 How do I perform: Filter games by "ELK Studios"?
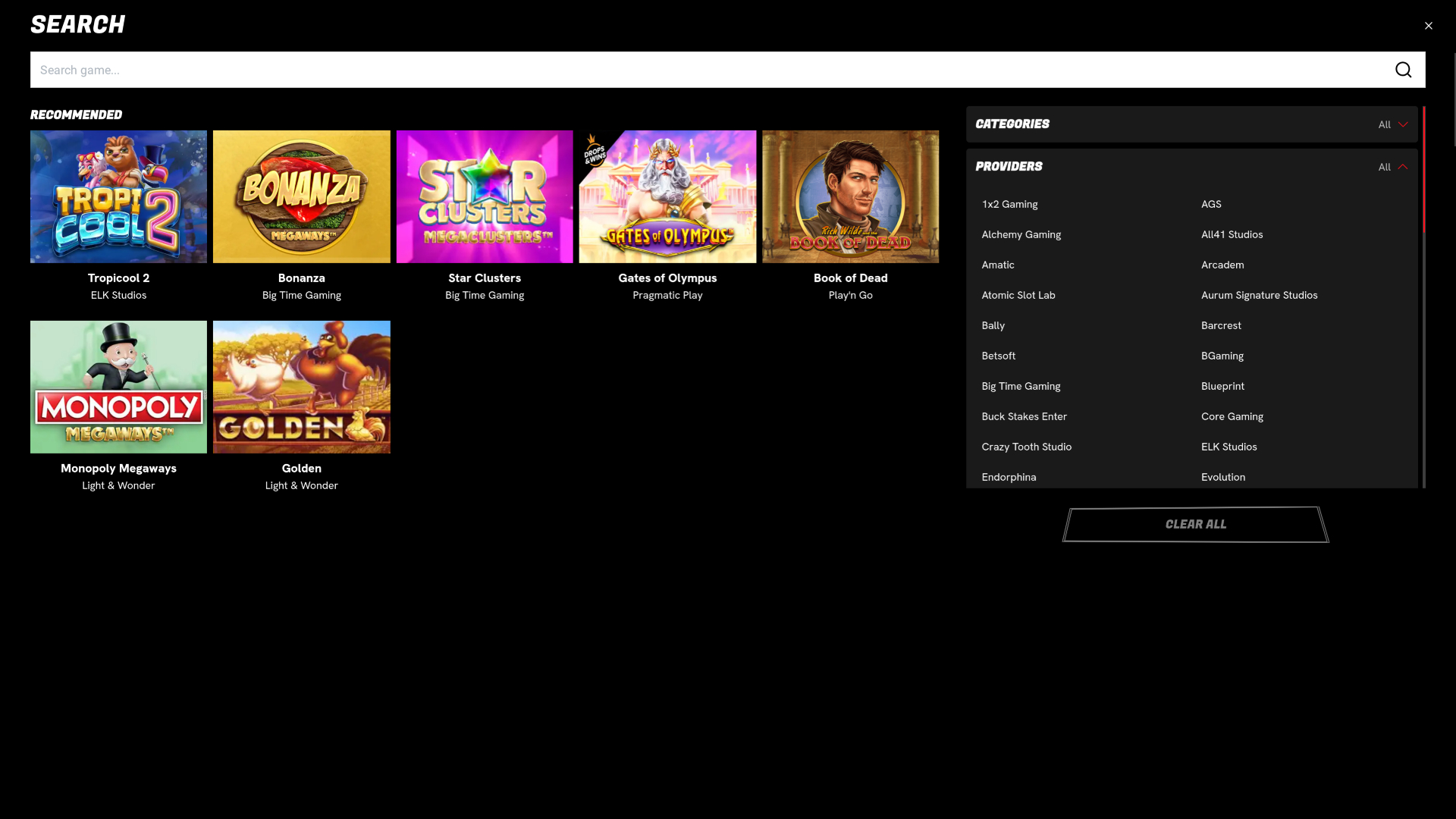1228,447
